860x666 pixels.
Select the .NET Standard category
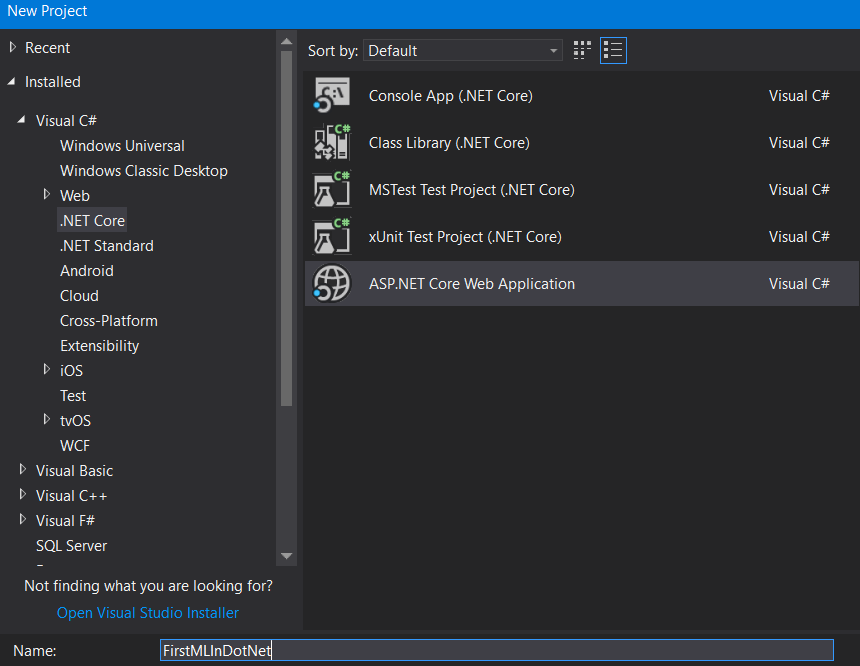[x=106, y=246]
